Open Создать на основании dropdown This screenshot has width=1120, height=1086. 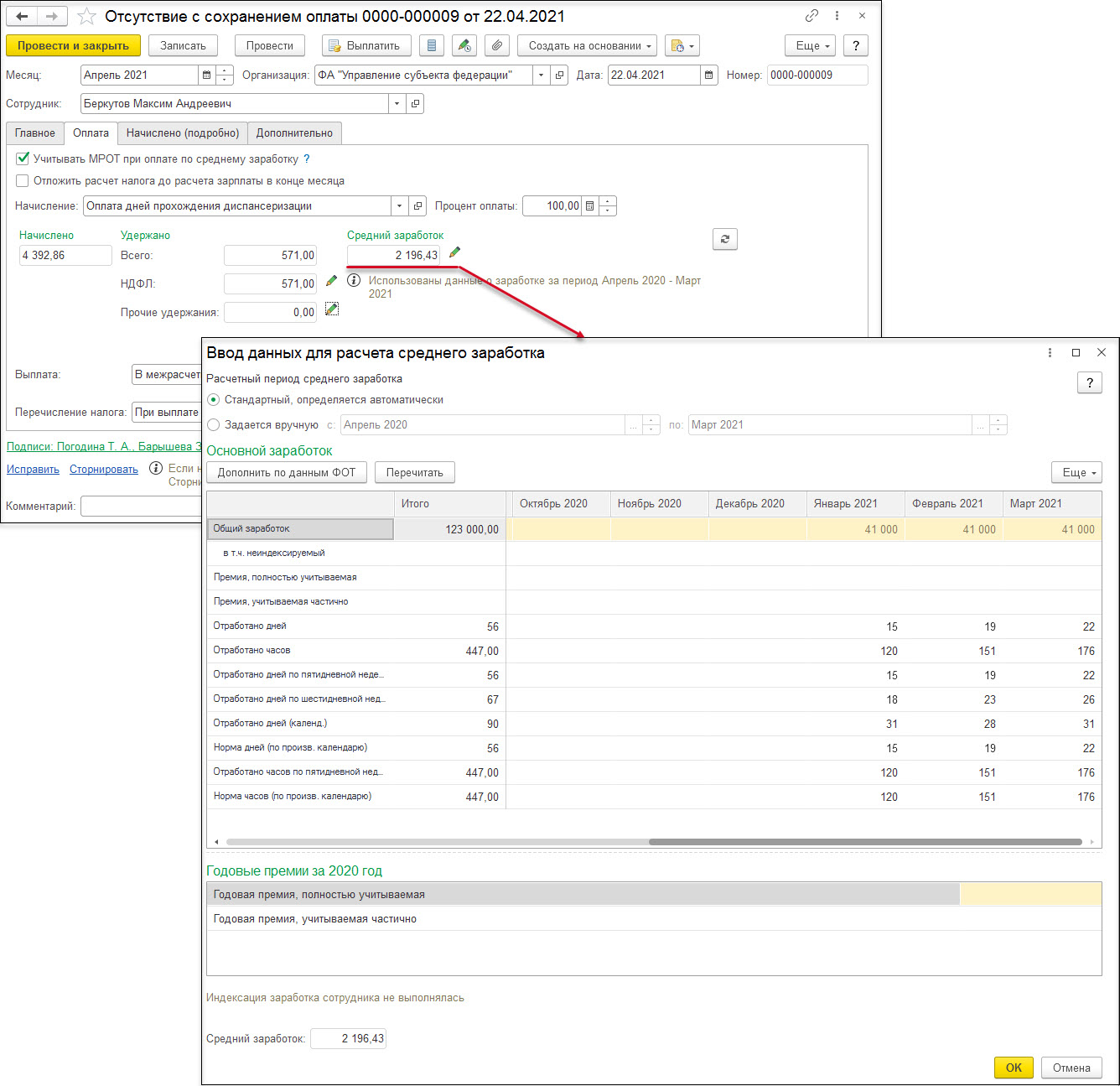coord(588,45)
